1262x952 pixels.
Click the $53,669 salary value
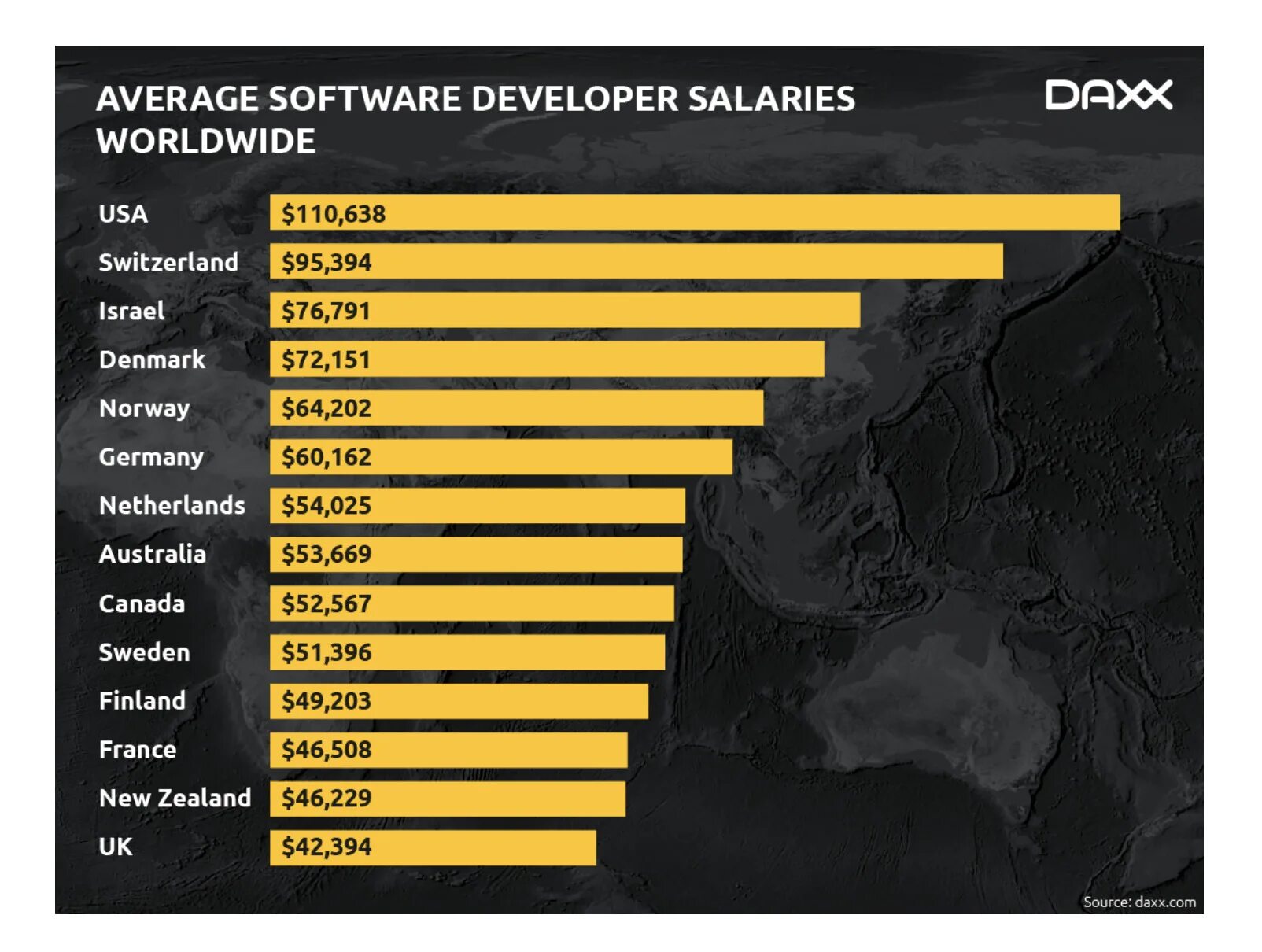point(327,555)
